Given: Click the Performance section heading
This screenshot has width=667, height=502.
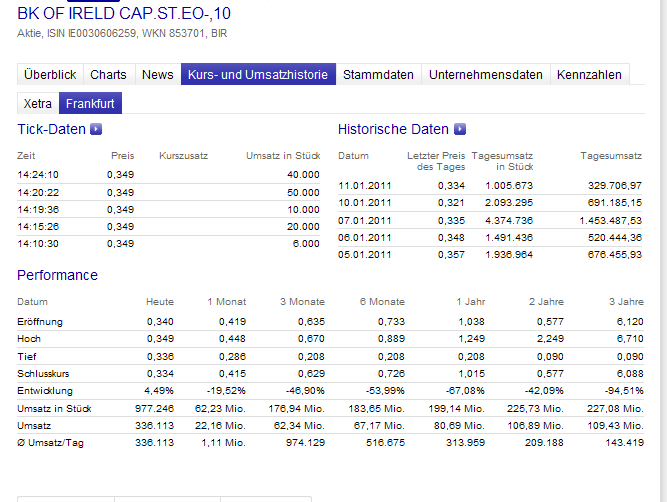Looking at the screenshot, I should pos(57,275).
